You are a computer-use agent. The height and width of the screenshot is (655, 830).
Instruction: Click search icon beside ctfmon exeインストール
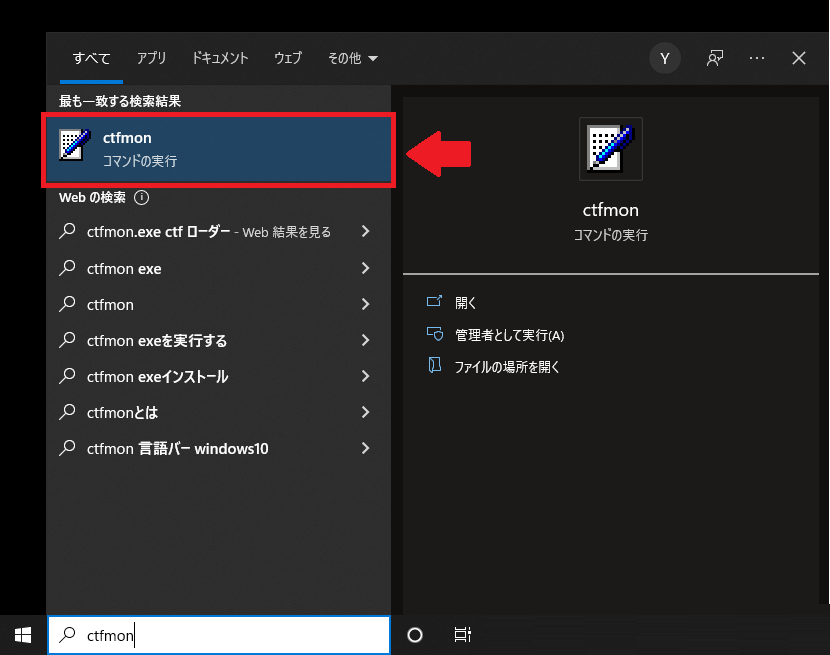(67, 376)
